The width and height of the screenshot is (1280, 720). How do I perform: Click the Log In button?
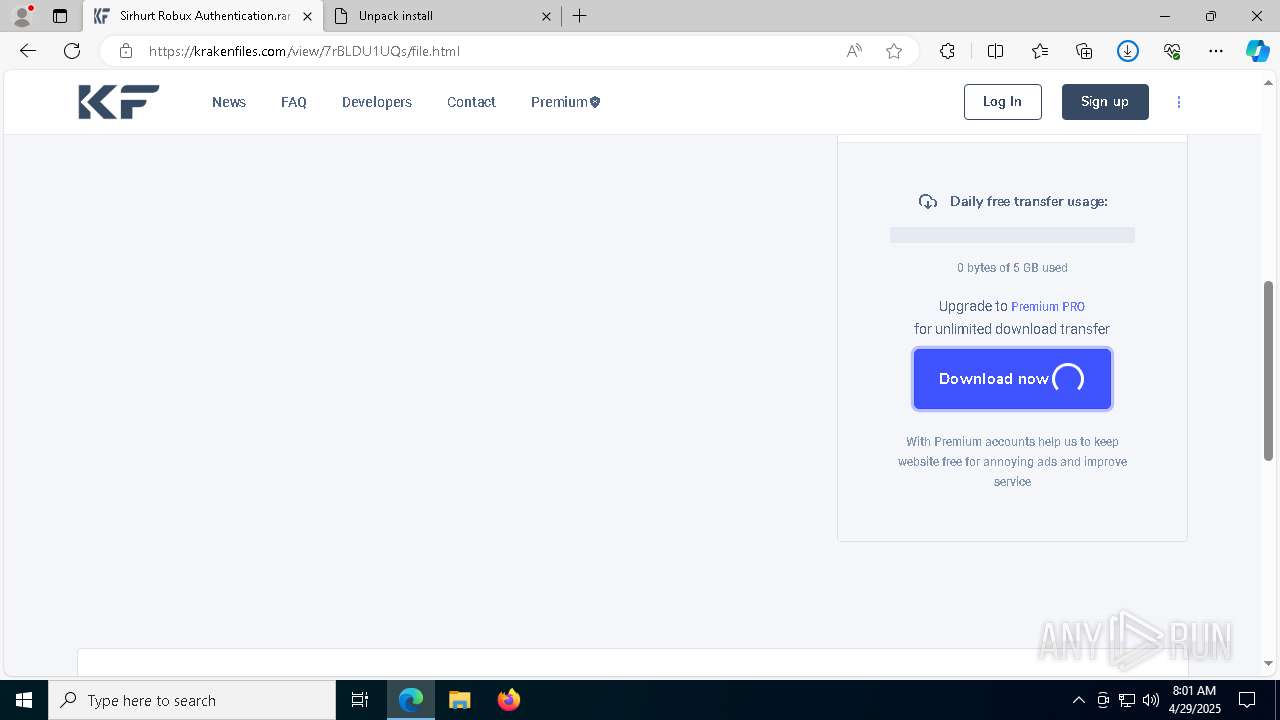[1002, 102]
